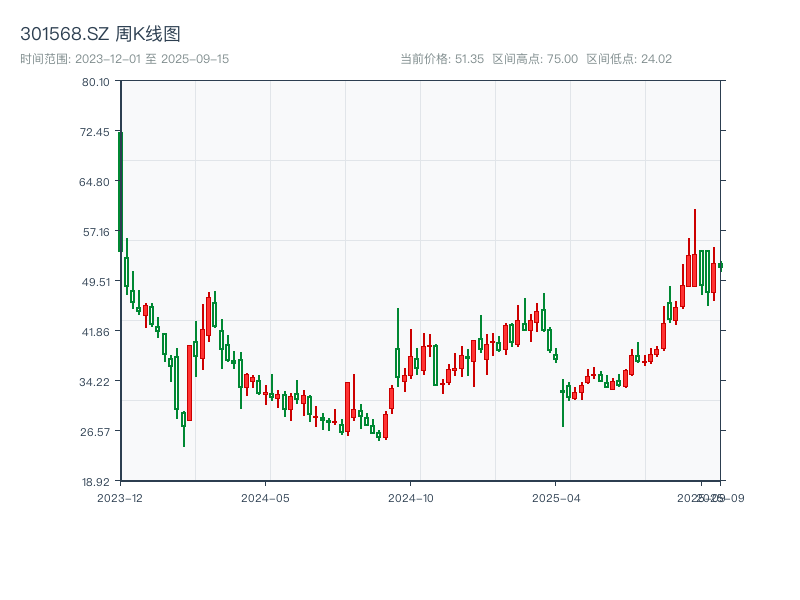The width and height of the screenshot is (800, 600).
Task: Click the 2023-12 x-axis label
Action: 120,498
